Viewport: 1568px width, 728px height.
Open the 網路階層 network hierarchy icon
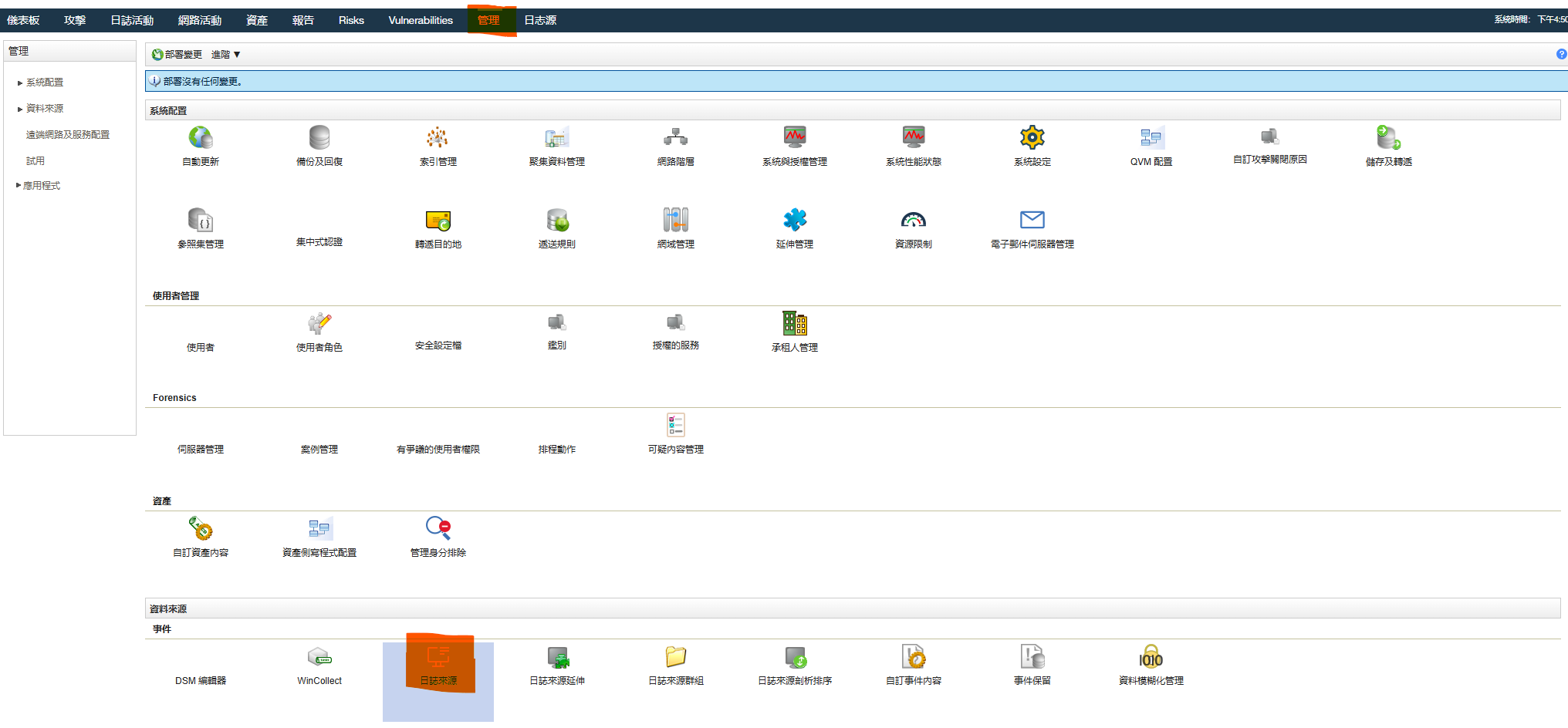coord(675,139)
